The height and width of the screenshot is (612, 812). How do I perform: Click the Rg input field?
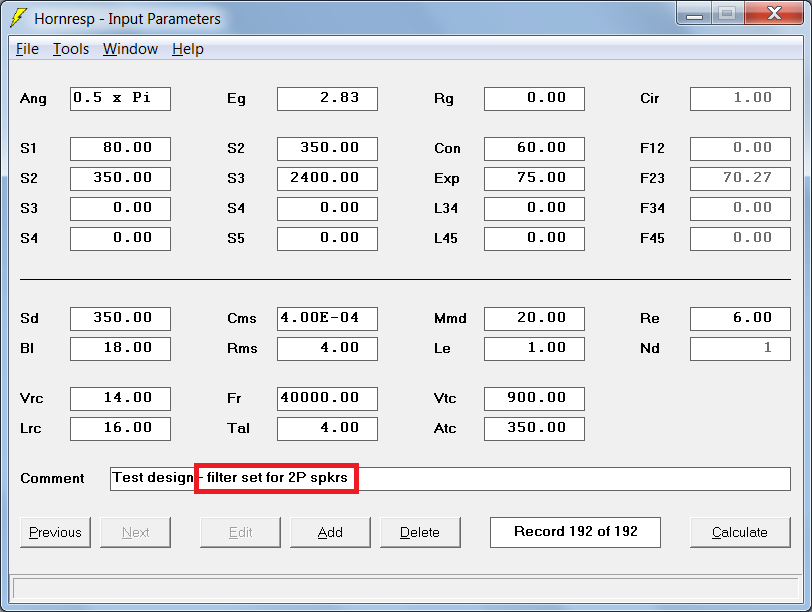tap(534, 99)
